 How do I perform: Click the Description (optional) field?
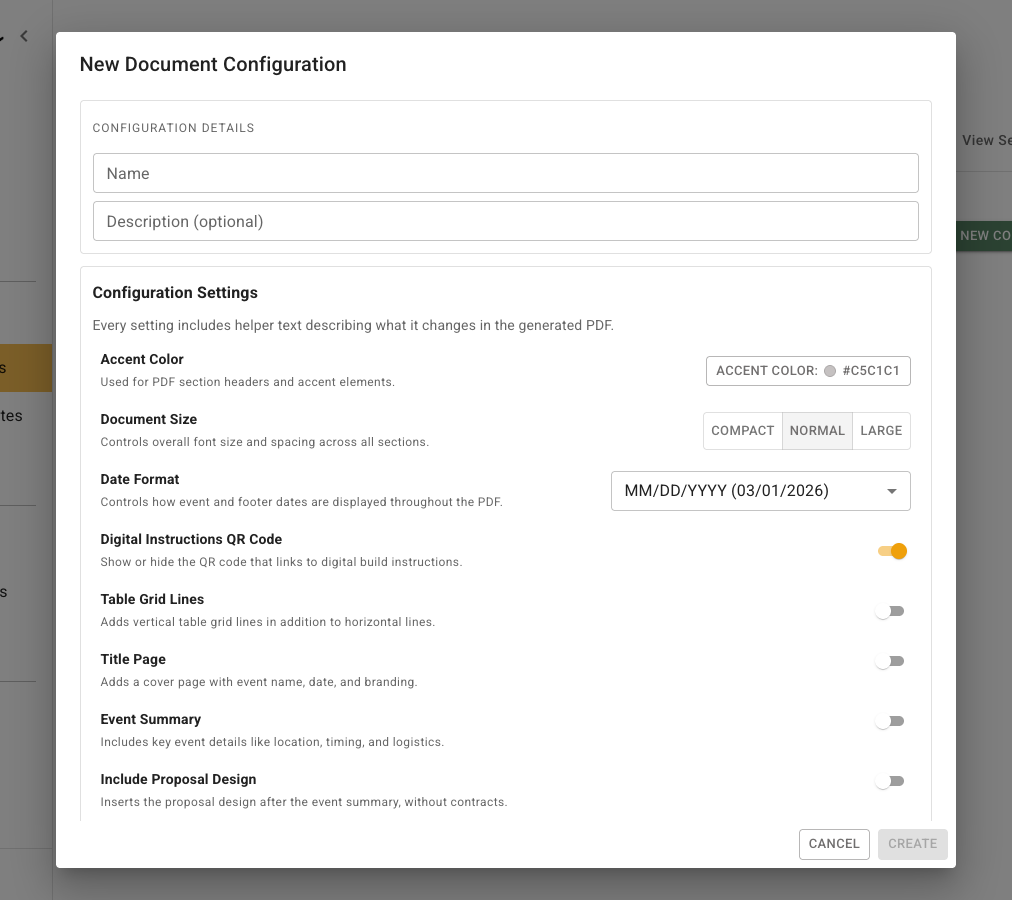(505, 221)
